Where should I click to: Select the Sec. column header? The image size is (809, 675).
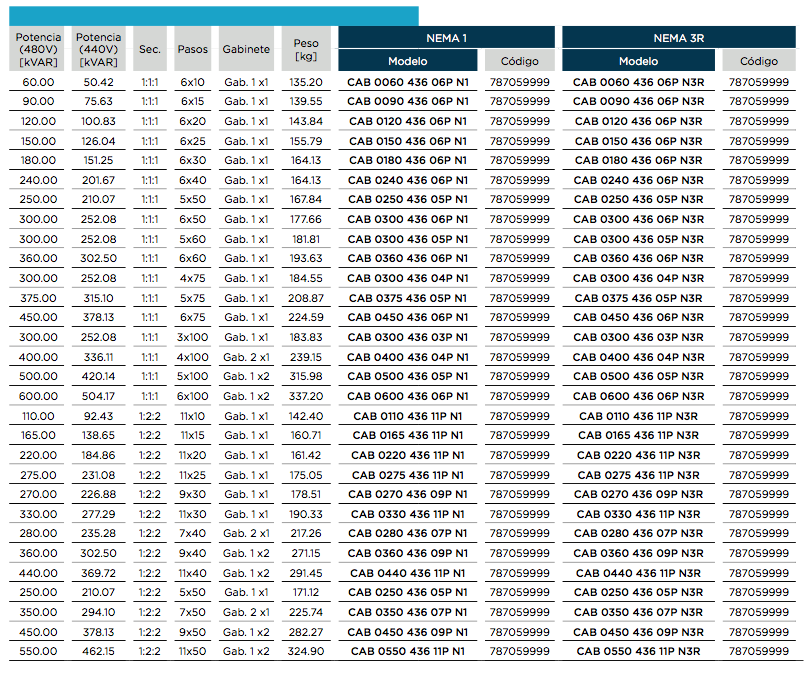click(x=150, y=49)
